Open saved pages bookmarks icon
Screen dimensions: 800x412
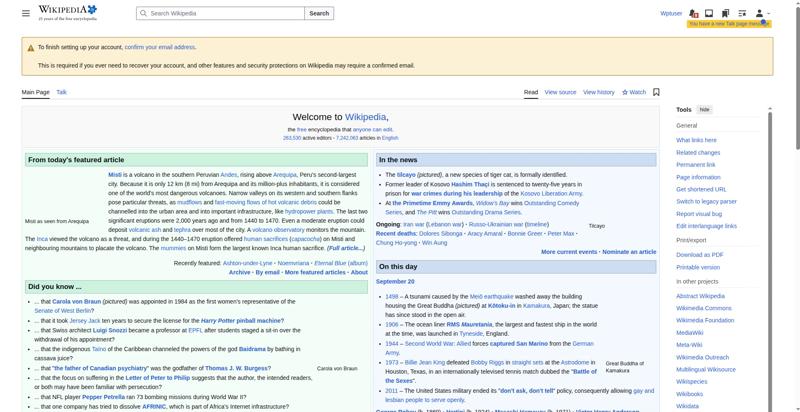click(x=725, y=13)
